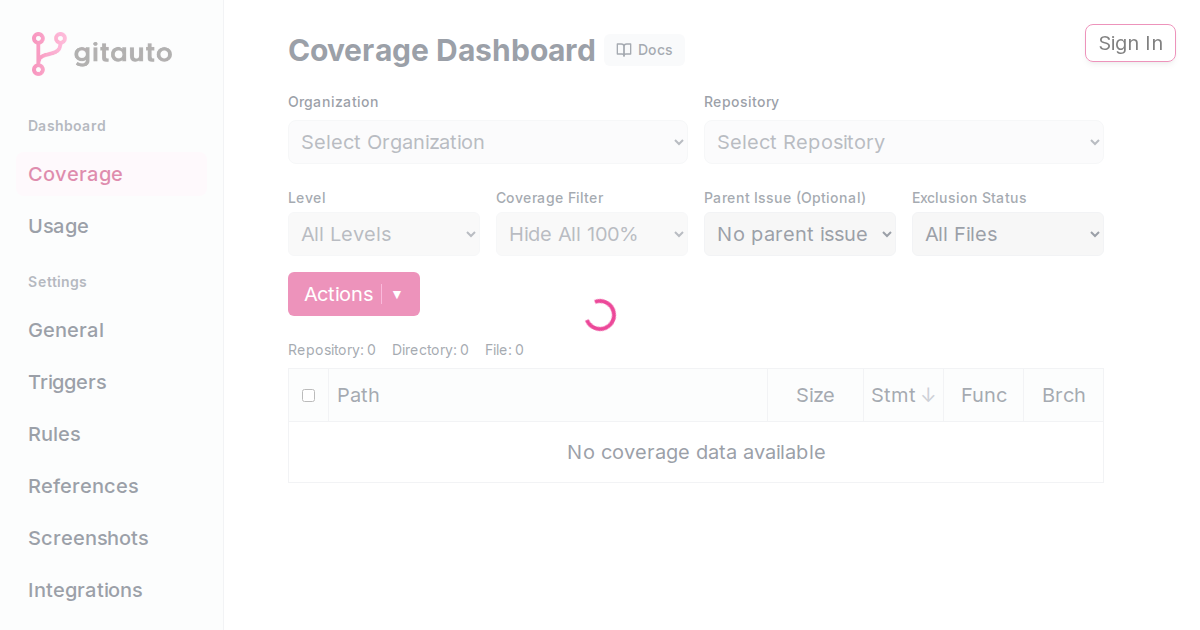The image size is (1200, 630).
Task: Open Integrations in the sidebar
Action: [x=111, y=590]
